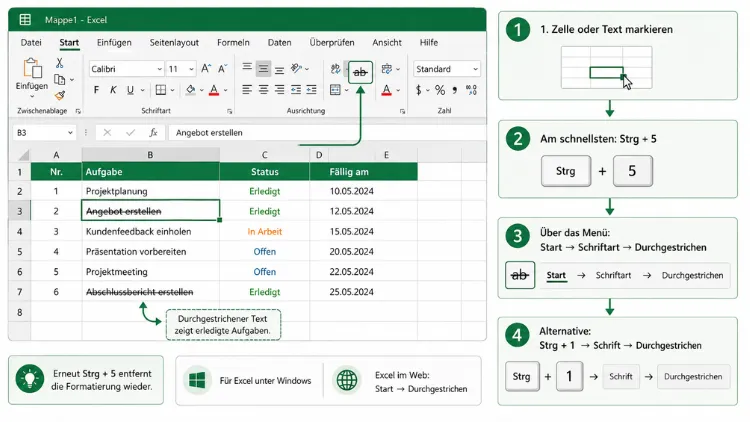Switch to the Überprüfen tab
The image size is (750, 422).
pos(331,43)
